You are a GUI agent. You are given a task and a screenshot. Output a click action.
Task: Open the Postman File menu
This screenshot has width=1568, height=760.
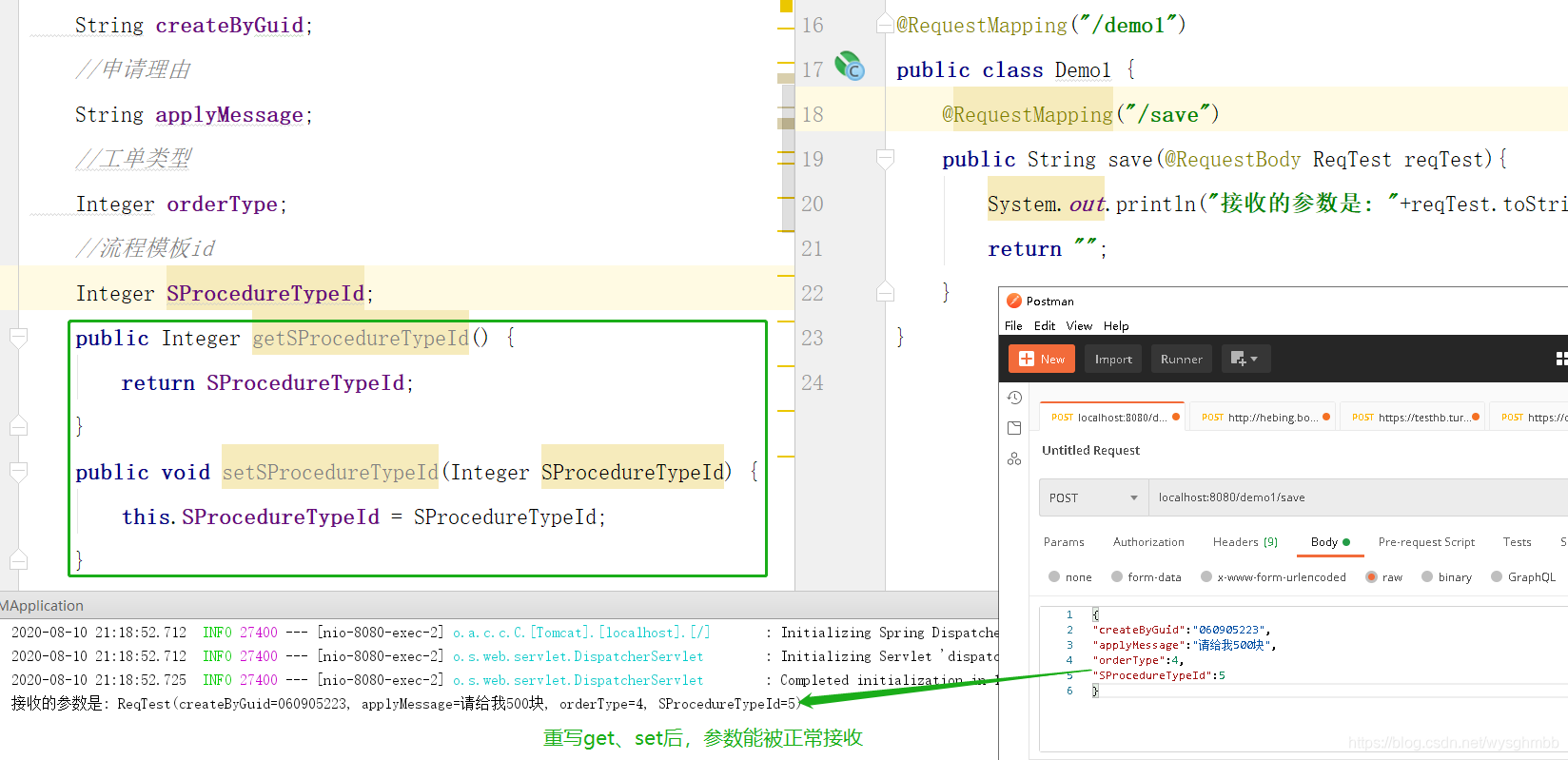pyautogui.click(x=1013, y=325)
